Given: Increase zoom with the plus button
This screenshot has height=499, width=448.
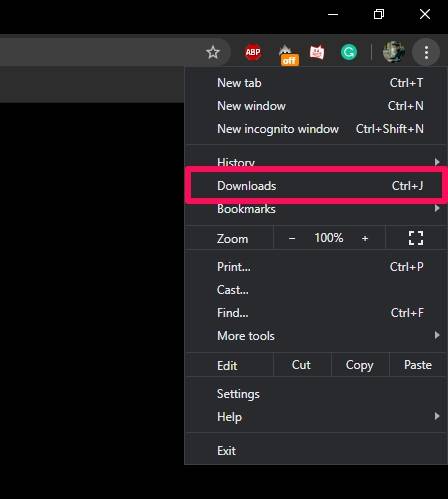Looking at the screenshot, I should tap(365, 238).
